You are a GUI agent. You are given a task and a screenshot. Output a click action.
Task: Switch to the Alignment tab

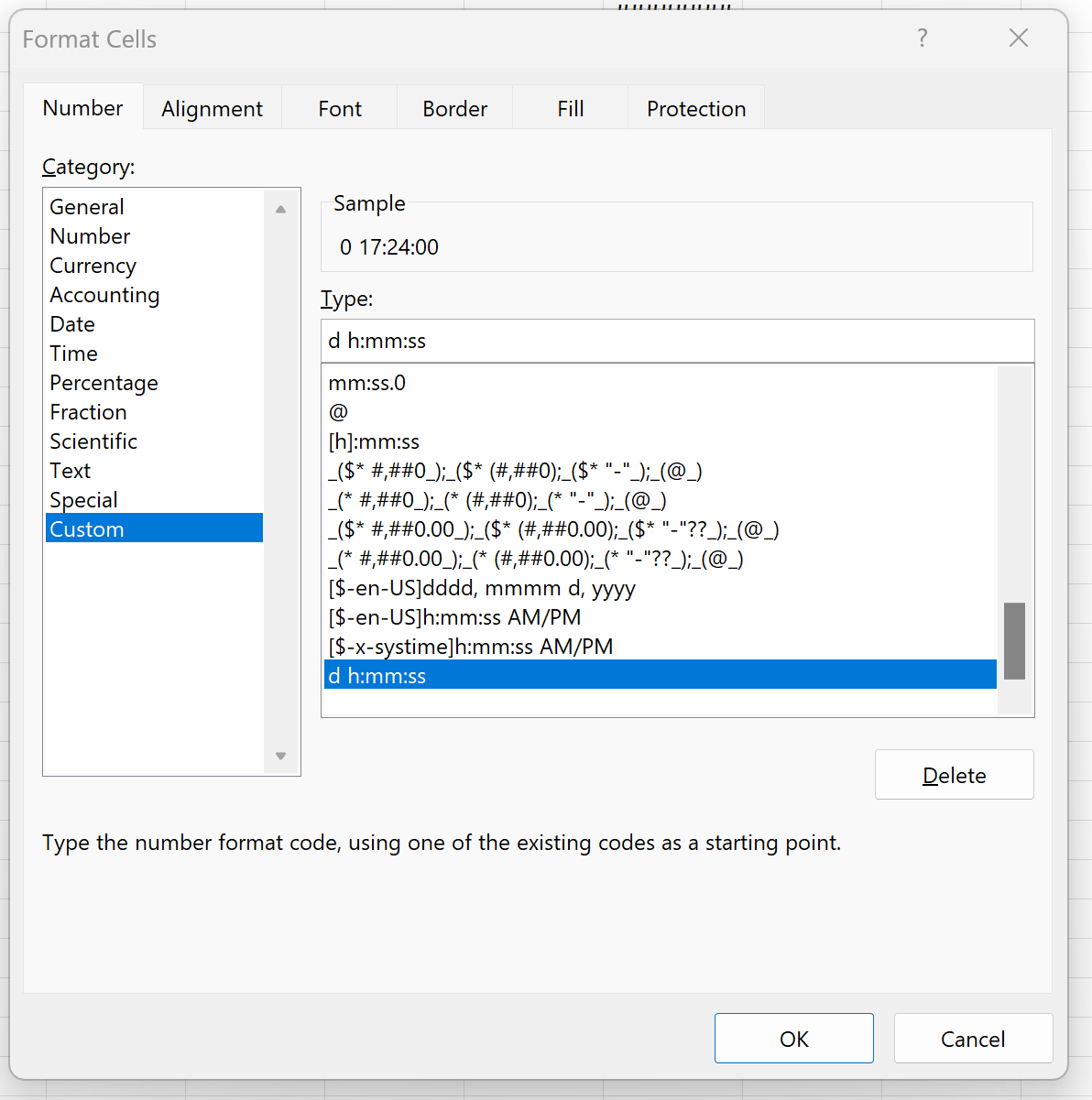[x=212, y=109]
